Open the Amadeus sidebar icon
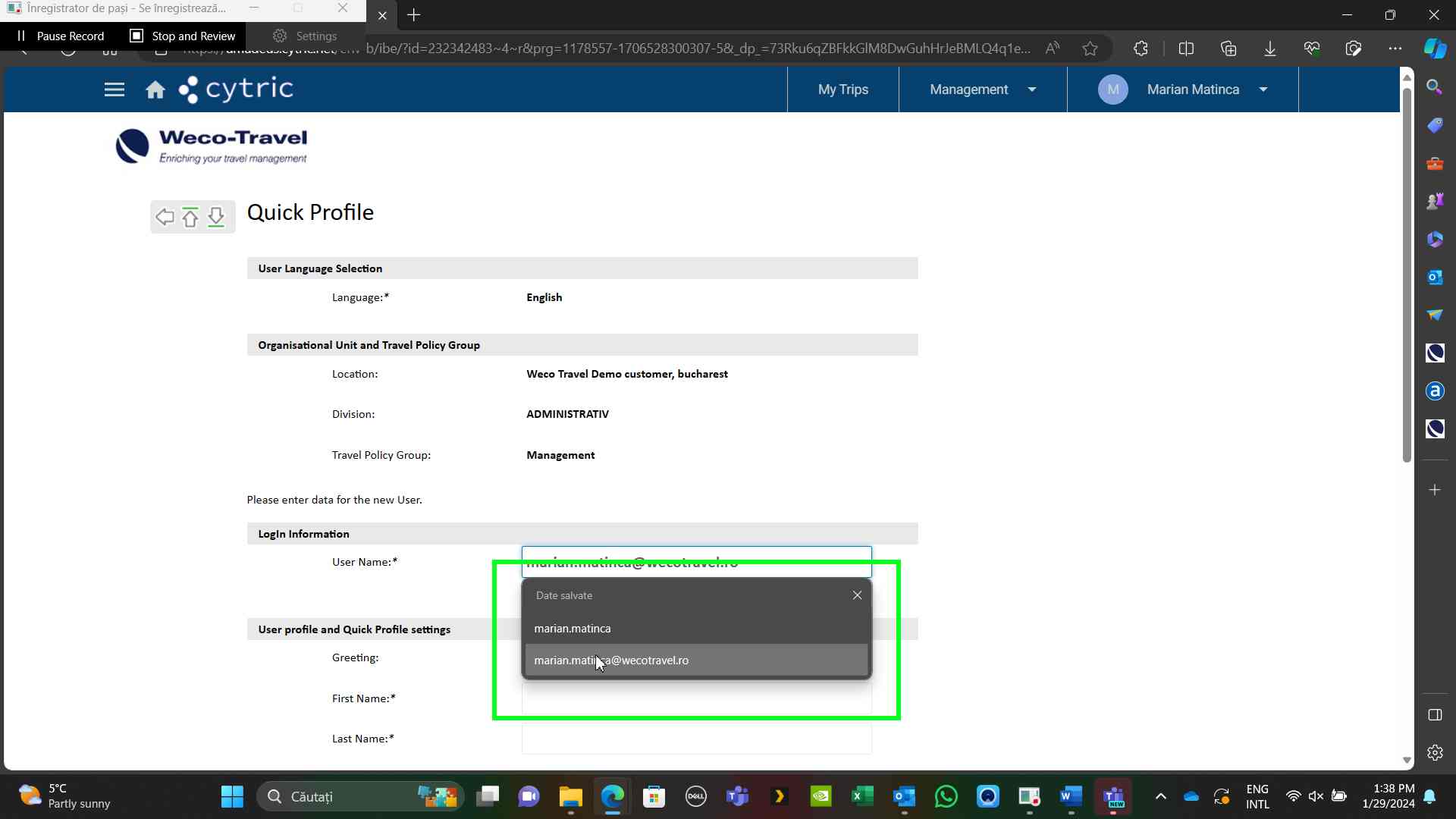This screenshot has width=1456, height=819. coord(1435,391)
